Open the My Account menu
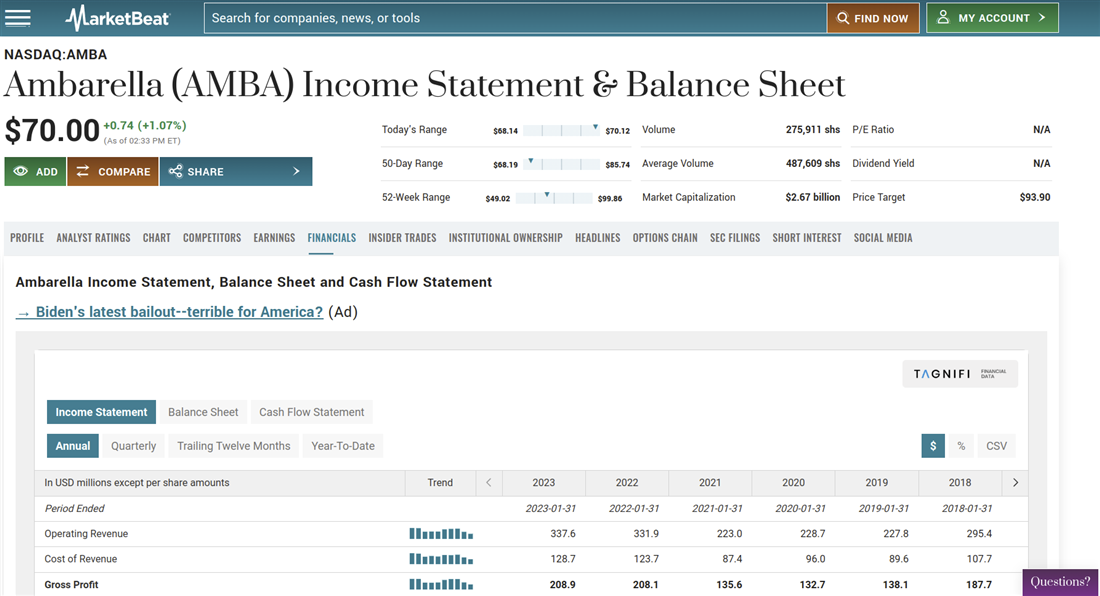Image resolution: width=1100 pixels, height=596 pixels. pos(992,18)
